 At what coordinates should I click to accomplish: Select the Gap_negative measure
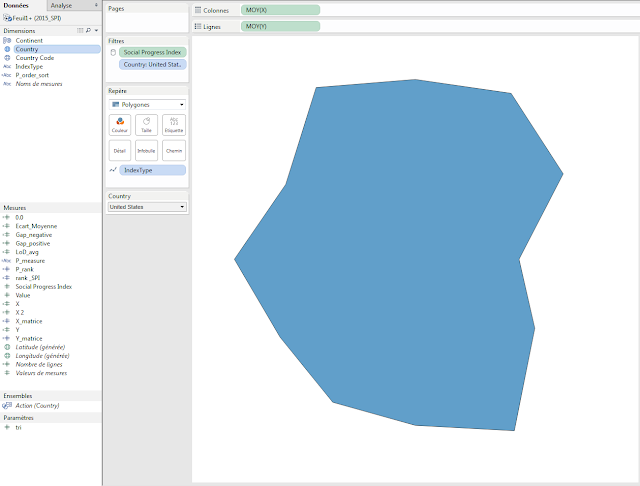(x=33, y=235)
